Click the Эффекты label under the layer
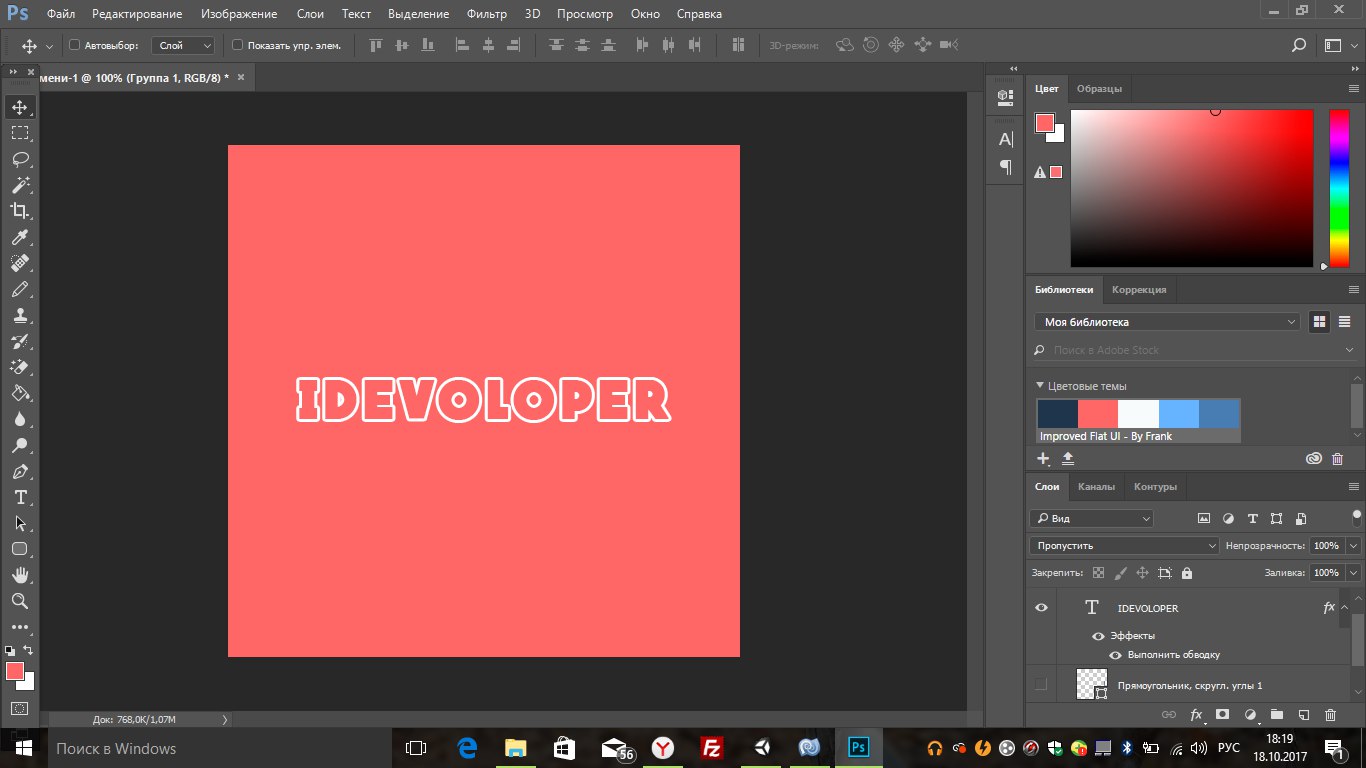The height and width of the screenshot is (768, 1366). (x=1132, y=636)
